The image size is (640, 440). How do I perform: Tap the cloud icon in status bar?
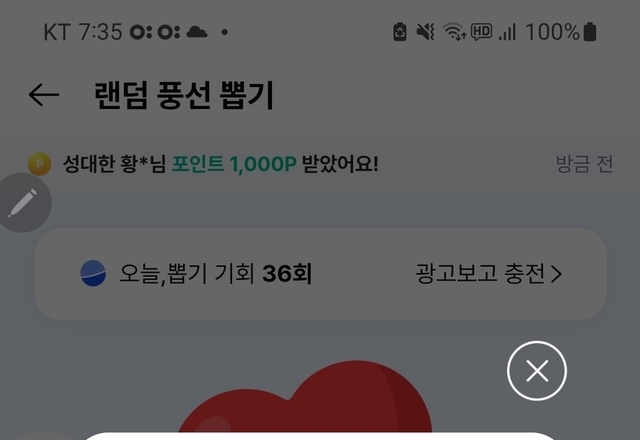click(x=197, y=32)
